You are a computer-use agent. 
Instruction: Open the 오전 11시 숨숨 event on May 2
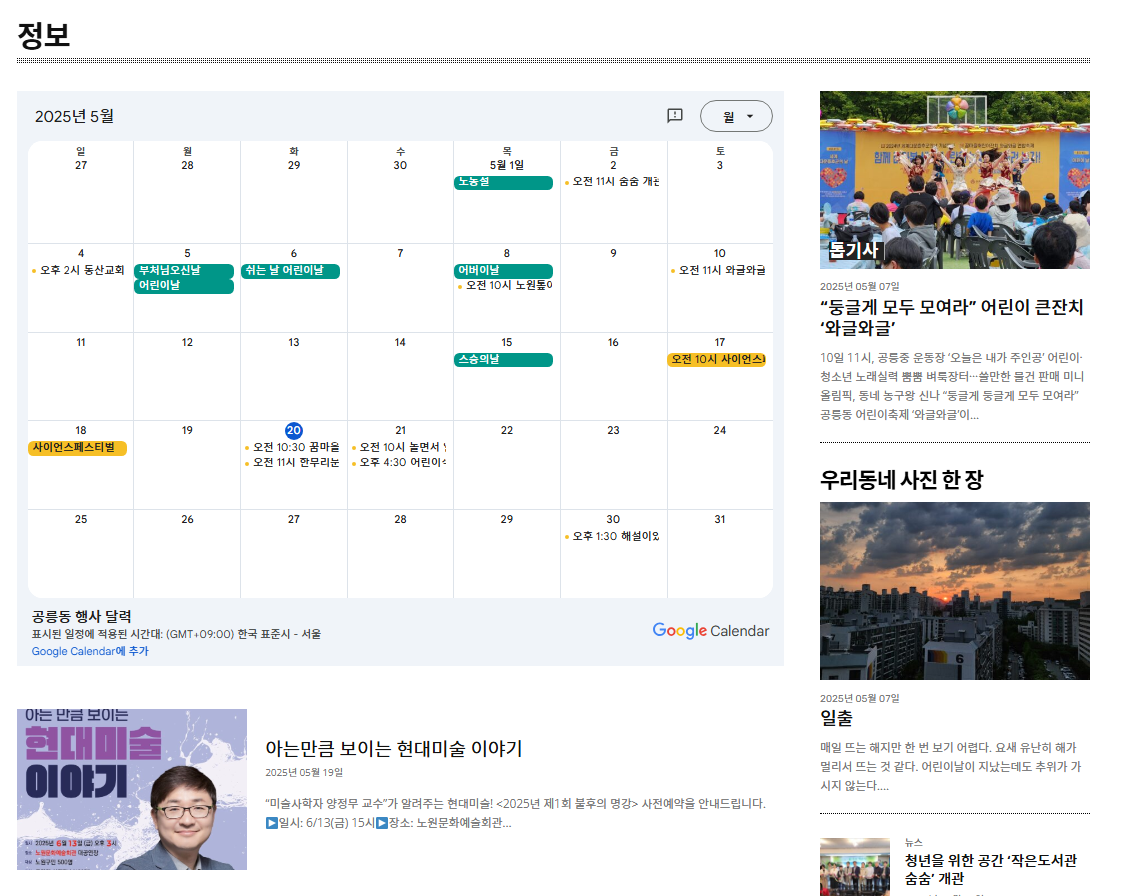(x=613, y=182)
